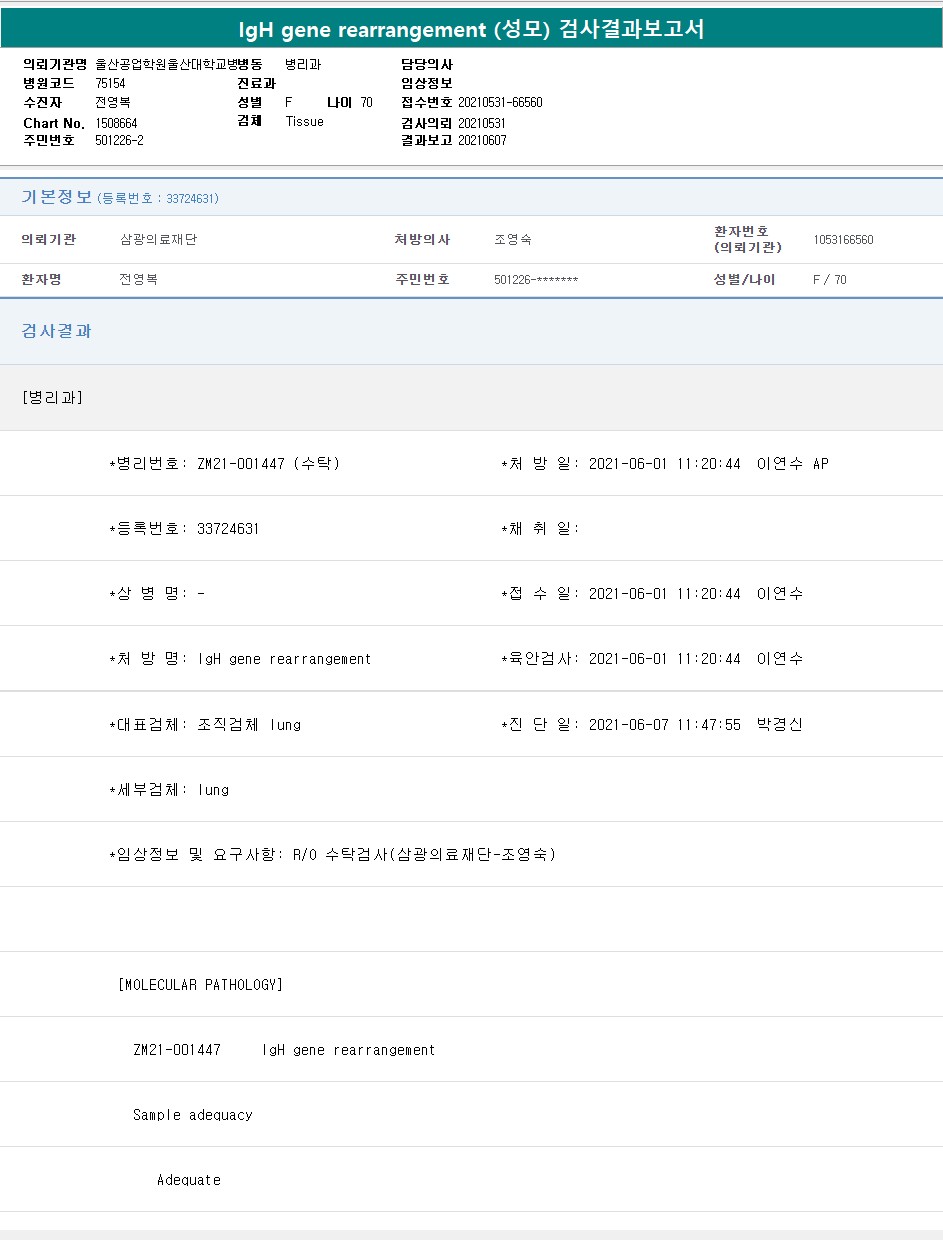Click the 임상정보 및 요구사항 line
943x1240 pixels.
[332, 855]
